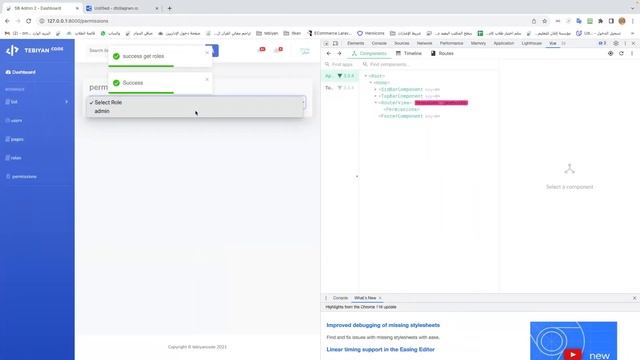The width and height of the screenshot is (640, 360).
Task: Open the permissions item in the sidebar
Action: tap(22, 177)
